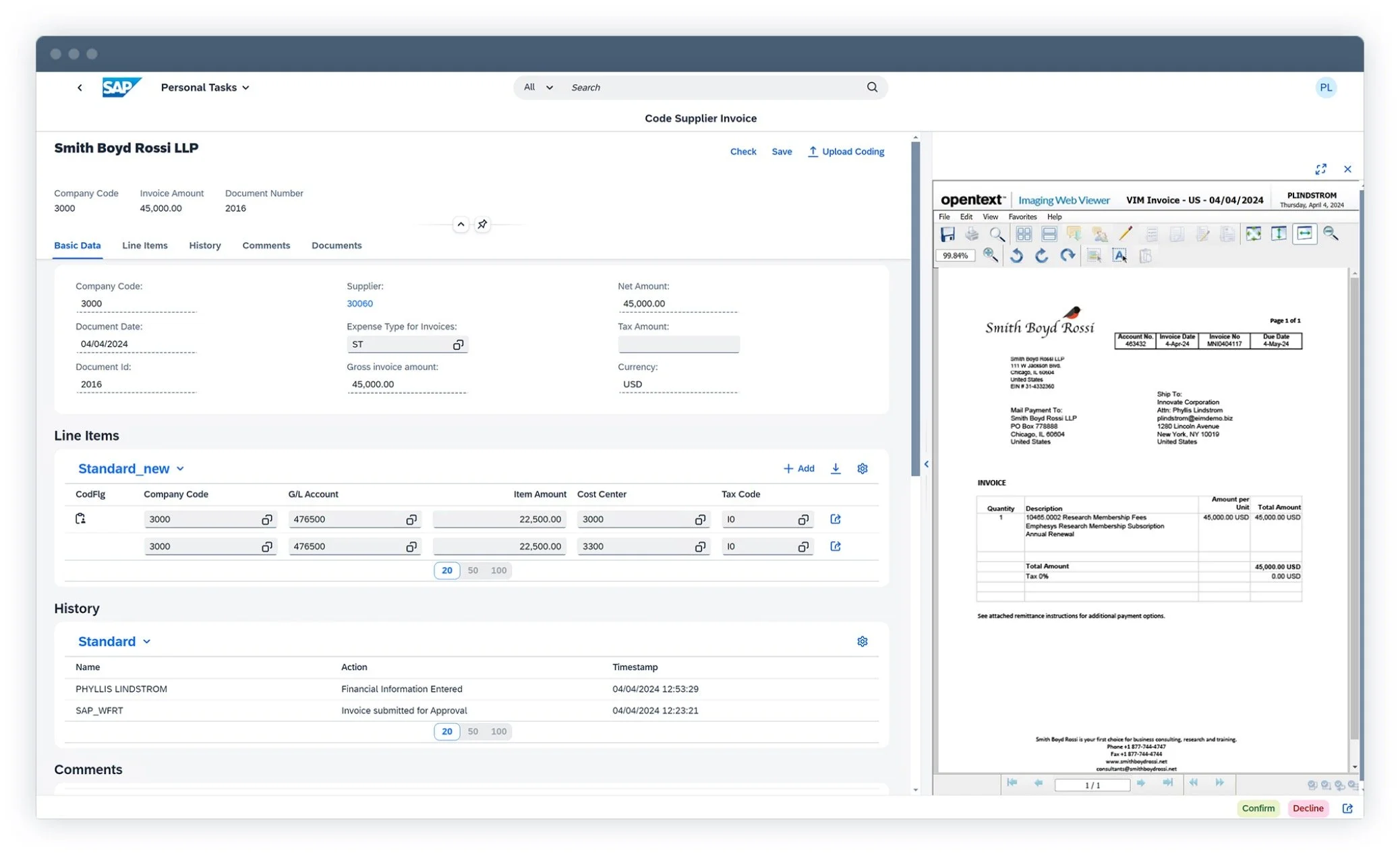1400x855 pixels.
Task: Switch to the Comments tab
Action: click(266, 245)
